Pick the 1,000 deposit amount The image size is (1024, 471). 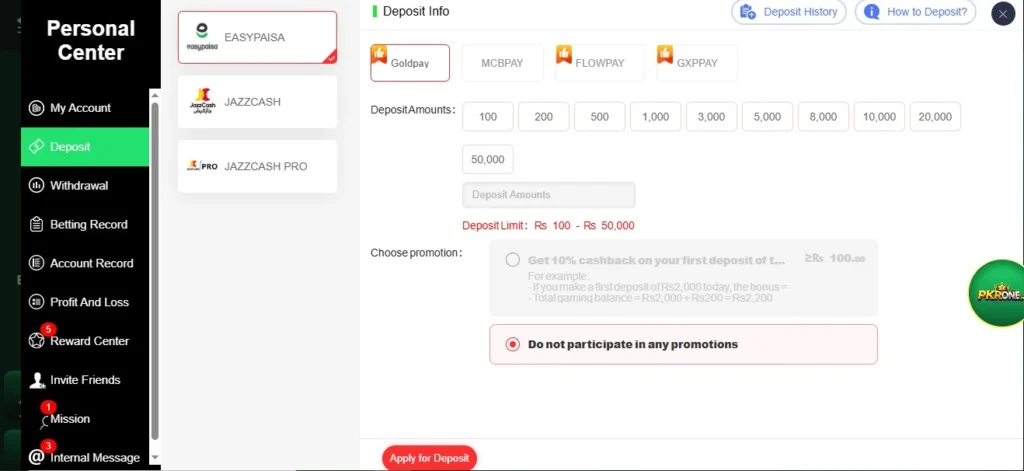click(656, 117)
